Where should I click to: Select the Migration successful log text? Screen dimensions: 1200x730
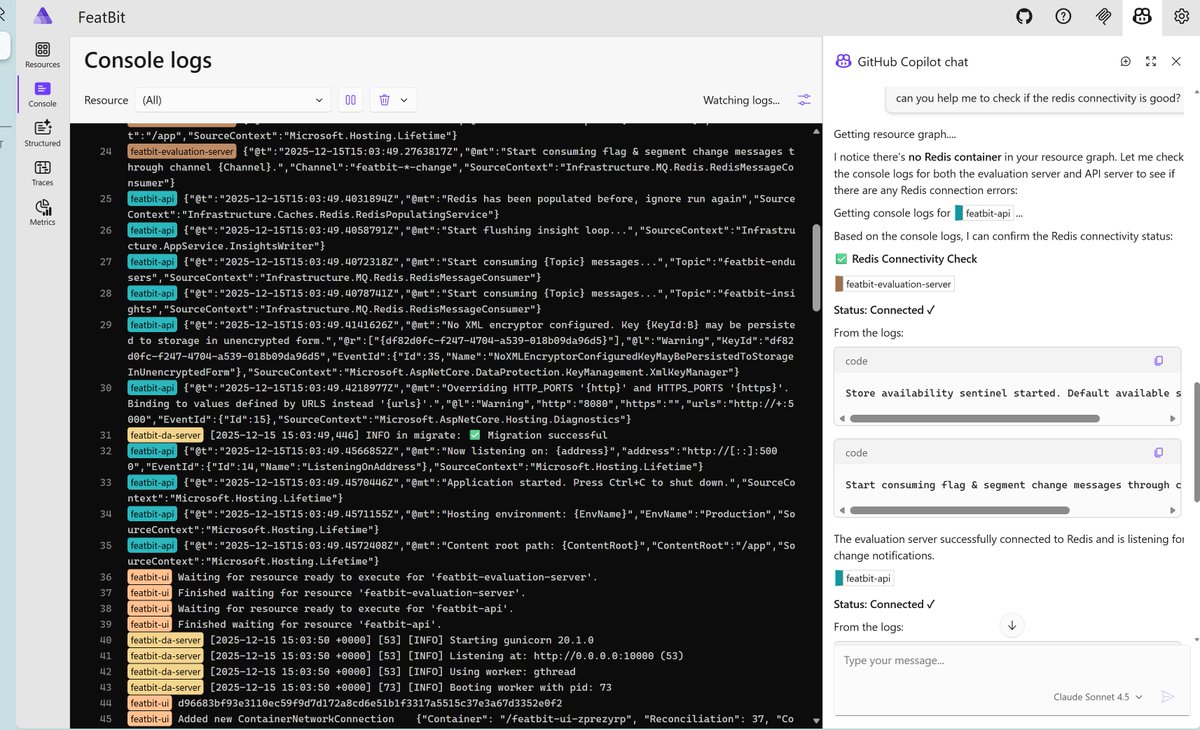546,435
